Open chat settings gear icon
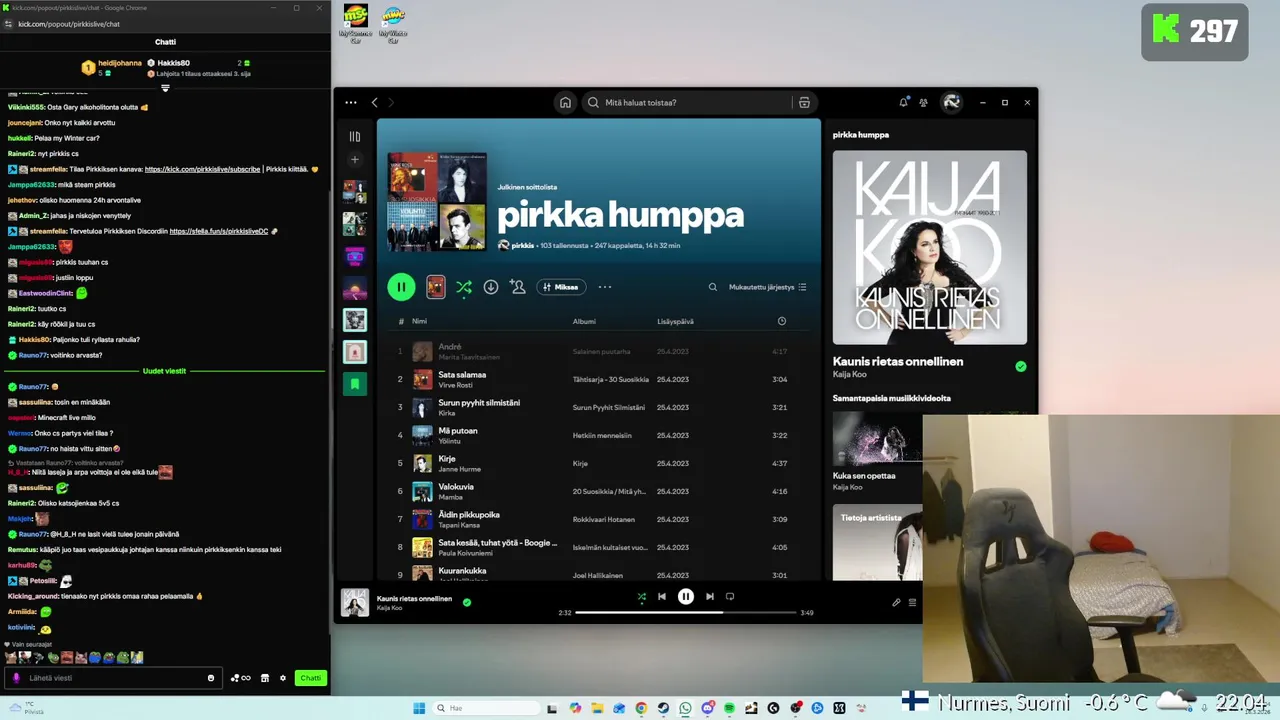 [x=283, y=678]
